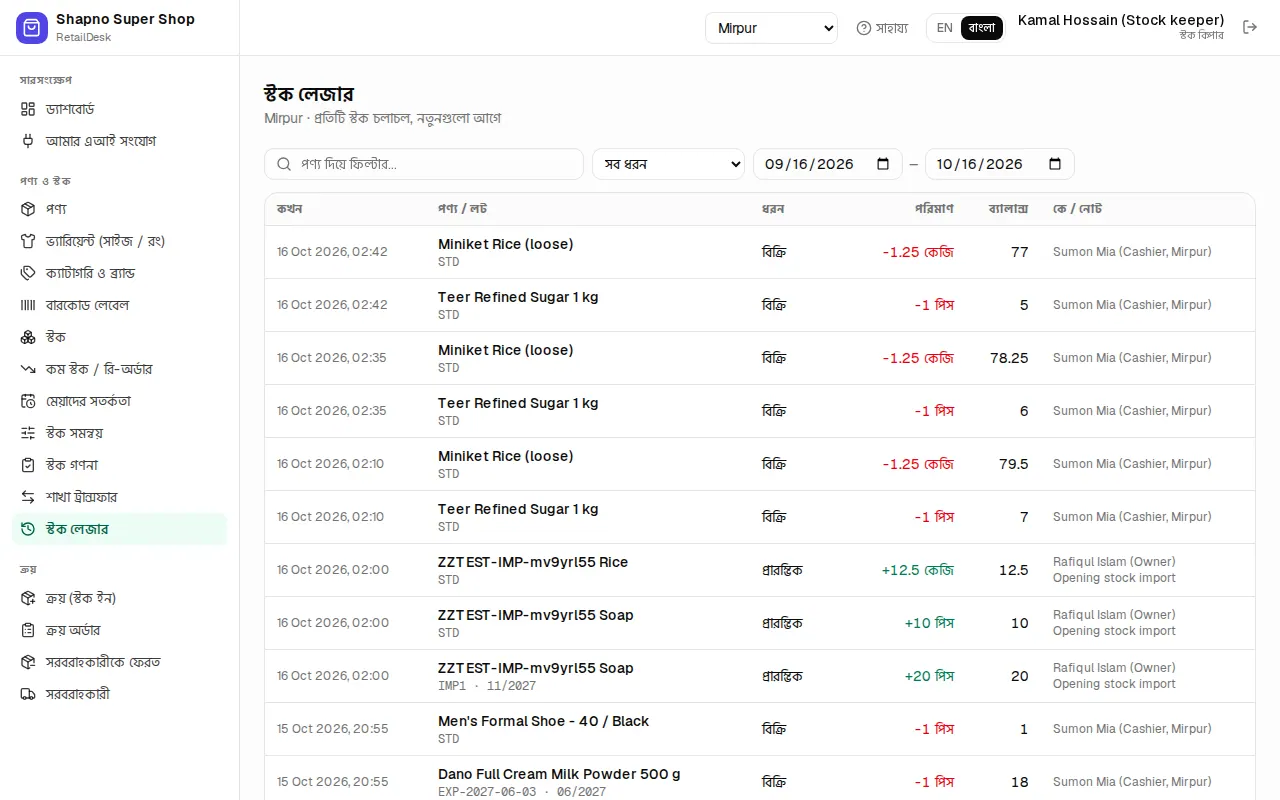Click the সাহায্য help link
The height and width of the screenshot is (800, 1280).
882,28
